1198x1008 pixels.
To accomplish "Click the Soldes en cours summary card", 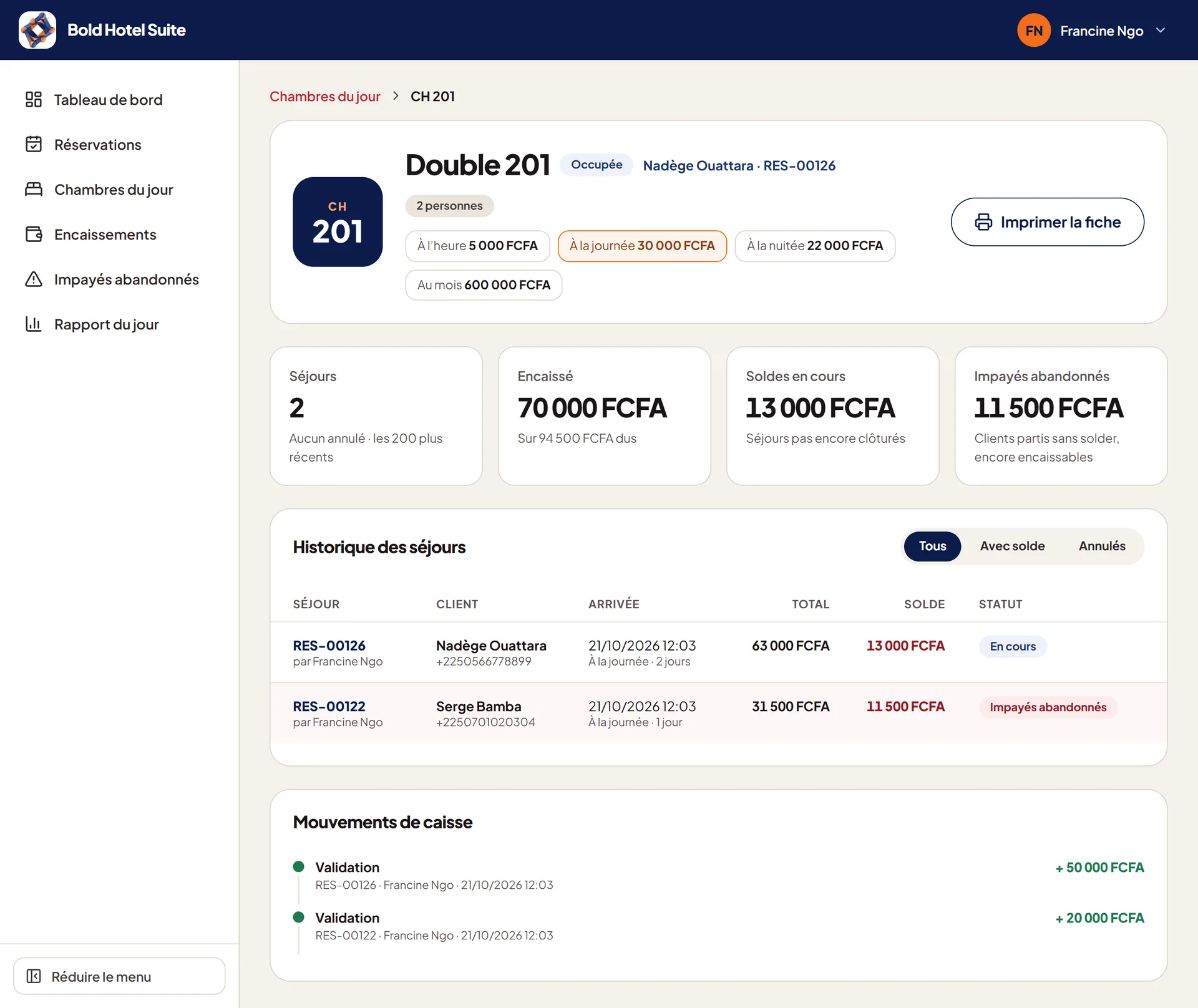I will (832, 416).
